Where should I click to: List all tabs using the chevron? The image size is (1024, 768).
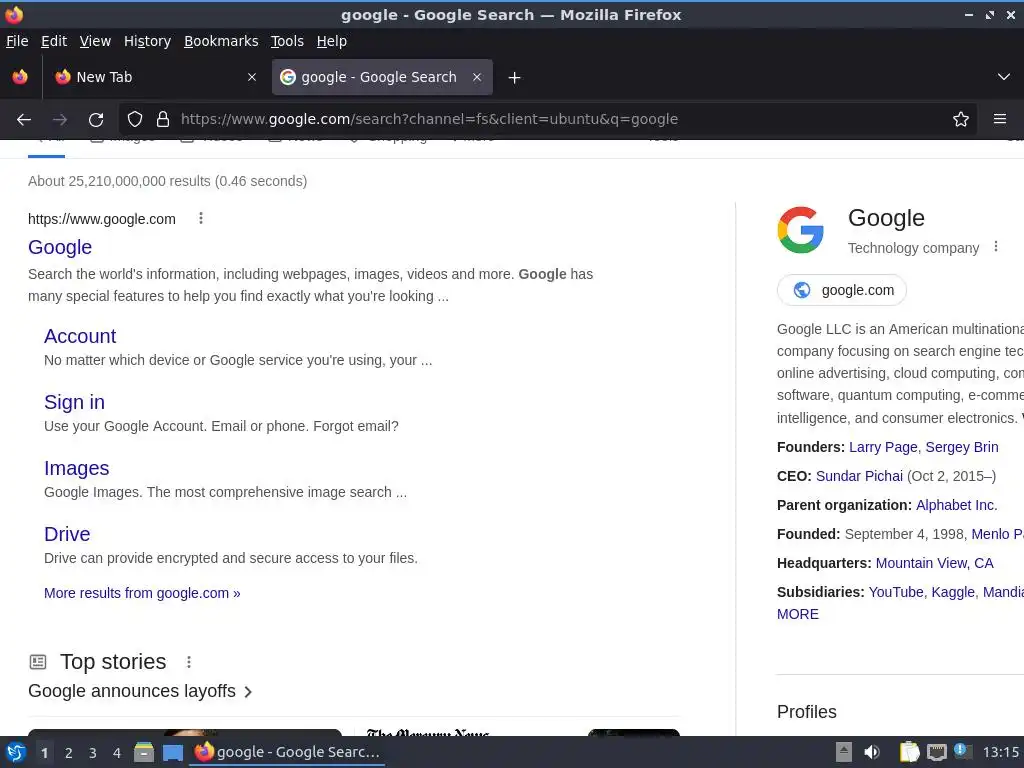coord(1004,77)
